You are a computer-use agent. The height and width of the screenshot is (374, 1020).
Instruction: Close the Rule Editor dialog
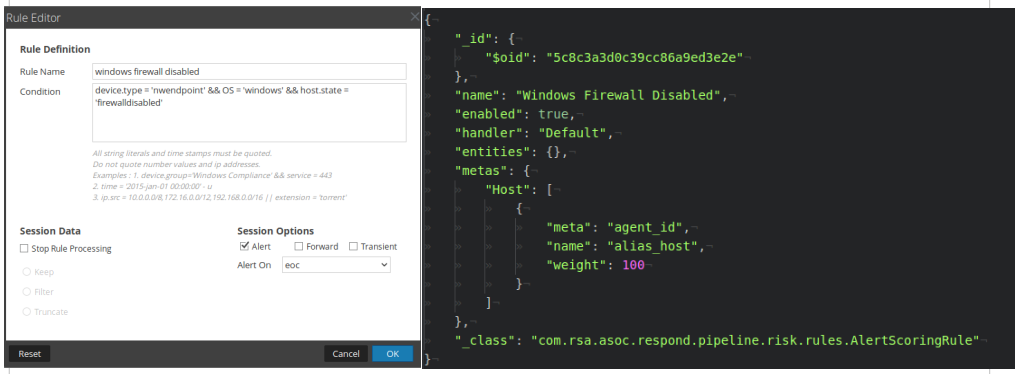tap(414, 18)
